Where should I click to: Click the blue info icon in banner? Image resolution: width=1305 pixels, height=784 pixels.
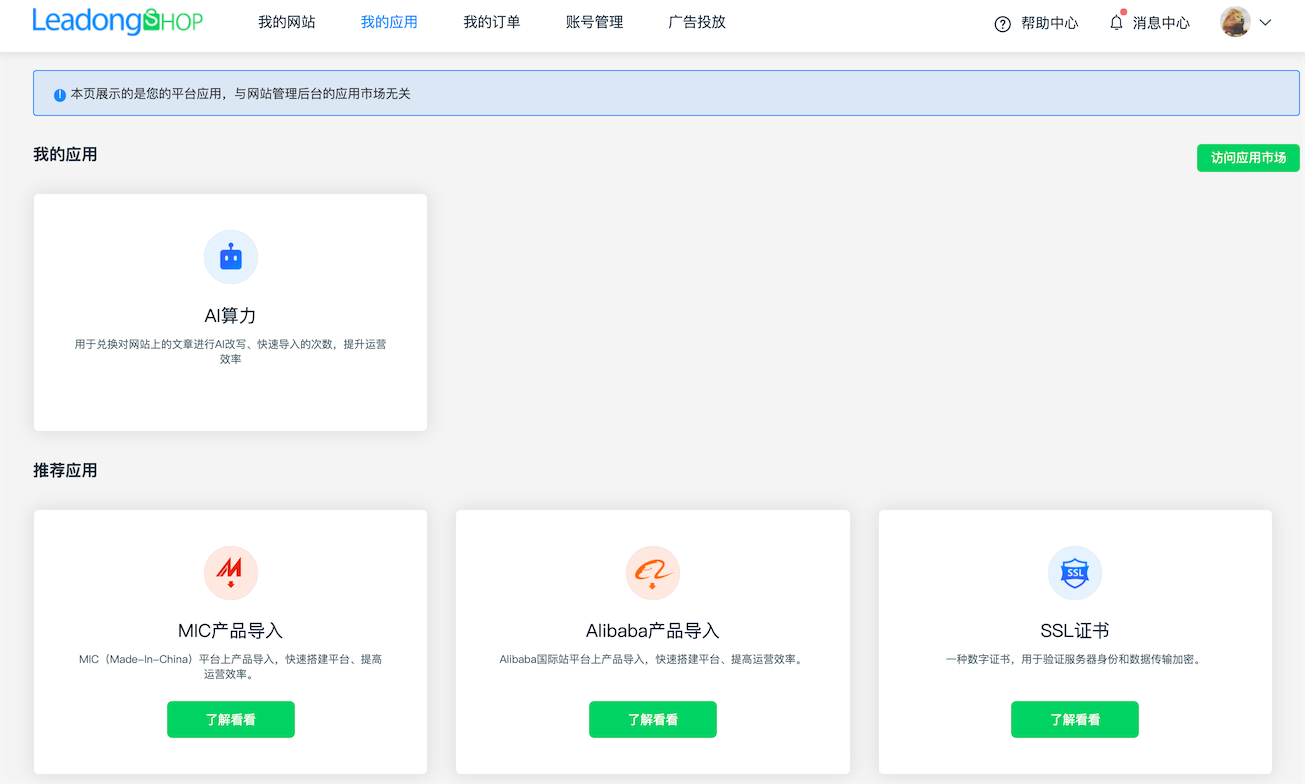pyautogui.click(x=60, y=95)
